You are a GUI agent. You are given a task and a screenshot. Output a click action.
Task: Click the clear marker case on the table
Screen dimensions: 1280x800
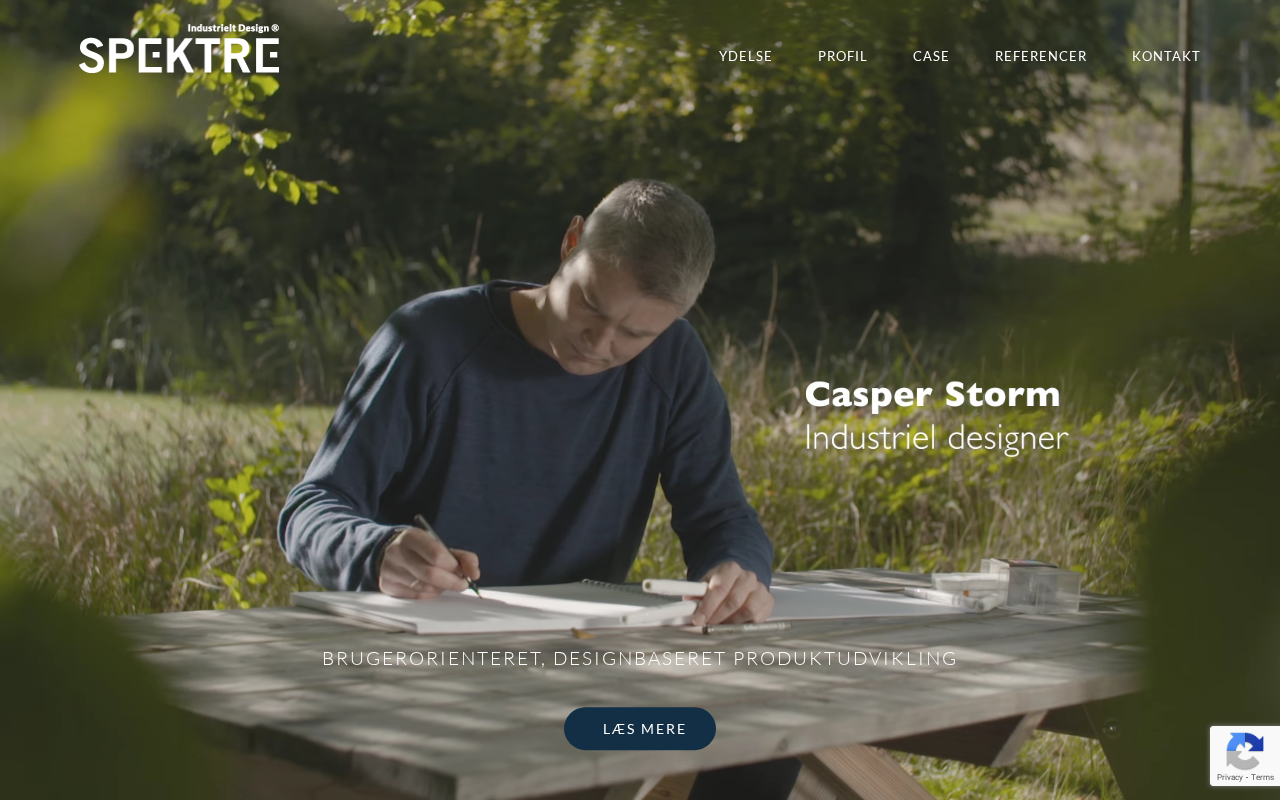[x=1030, y=583]
